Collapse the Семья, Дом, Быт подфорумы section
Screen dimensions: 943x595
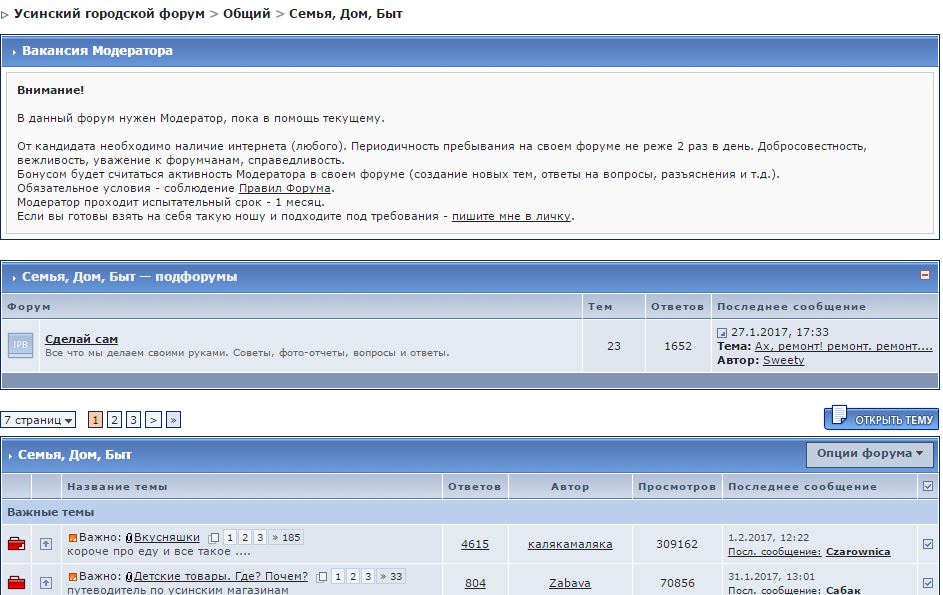(925, 275)
